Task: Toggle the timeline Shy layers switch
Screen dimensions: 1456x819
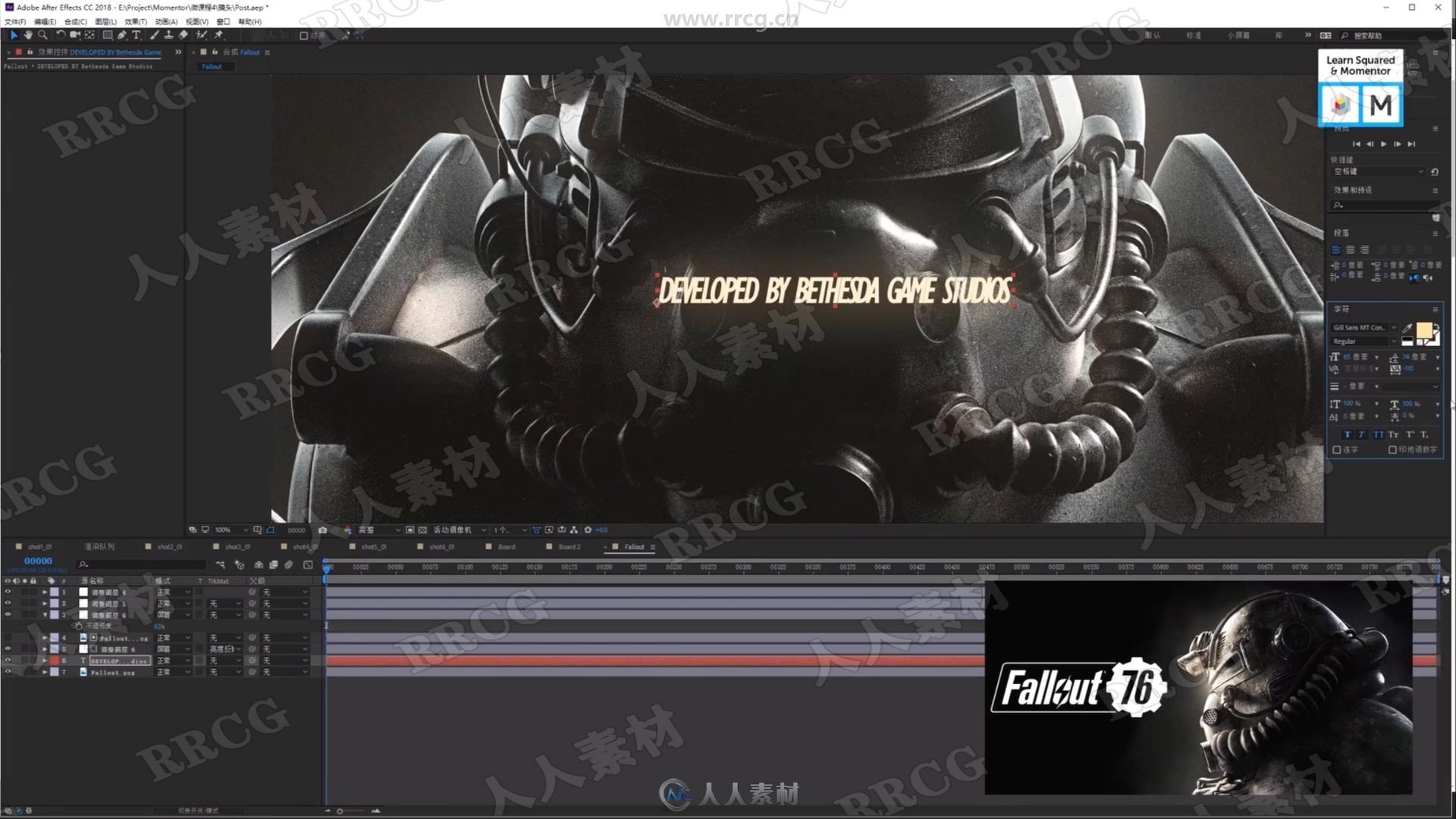Action: (259, 565)
